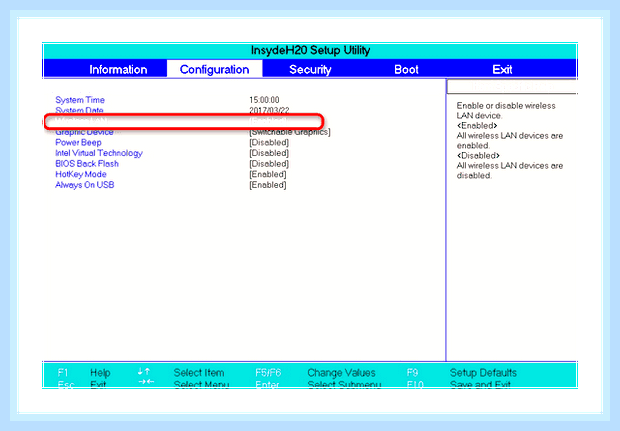620x431 pixels.
Task: Click the Select Item hint
Action: [199, 372]
